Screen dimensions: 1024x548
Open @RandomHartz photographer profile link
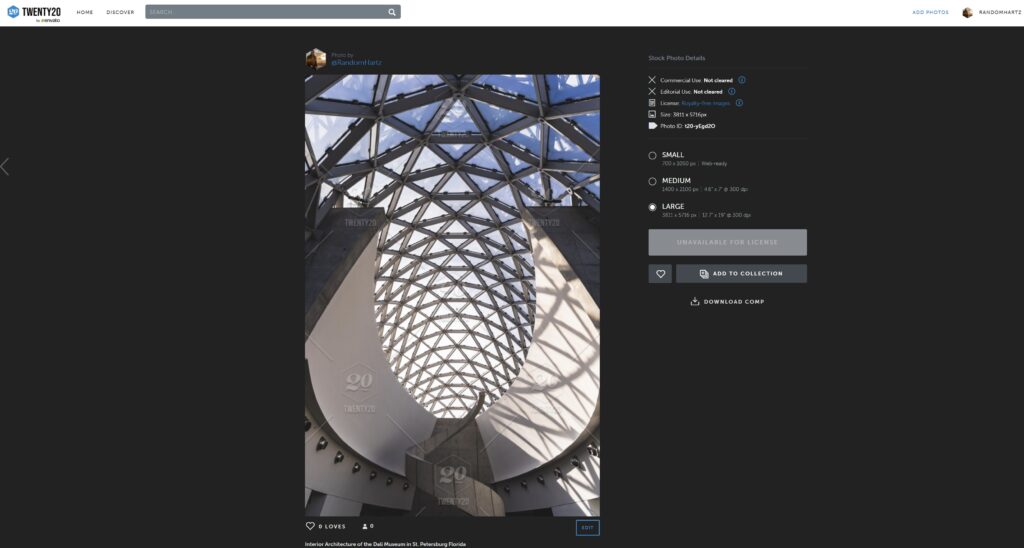tap(357, 63)
